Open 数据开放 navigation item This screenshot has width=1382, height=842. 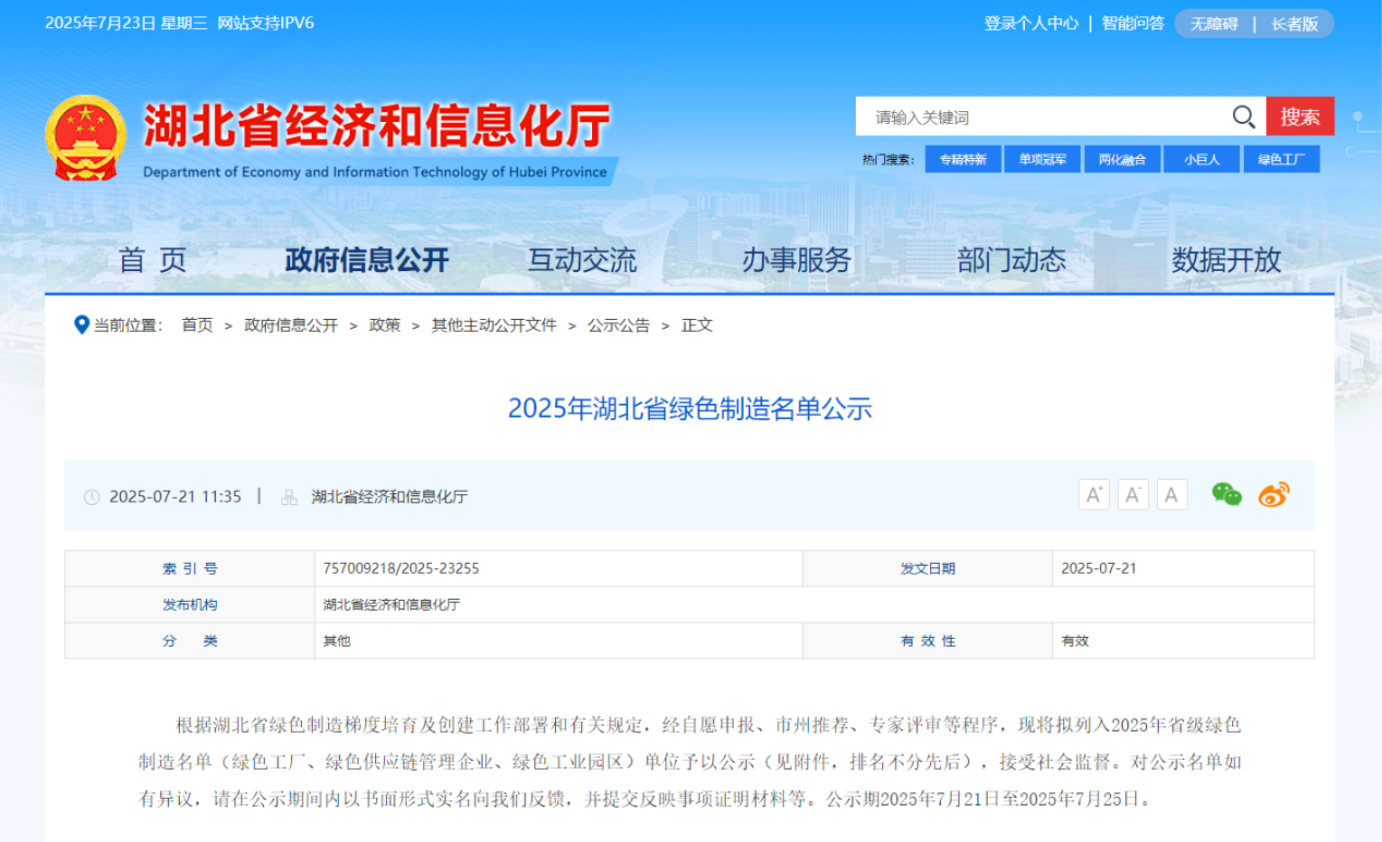(x=1226, y=261)
